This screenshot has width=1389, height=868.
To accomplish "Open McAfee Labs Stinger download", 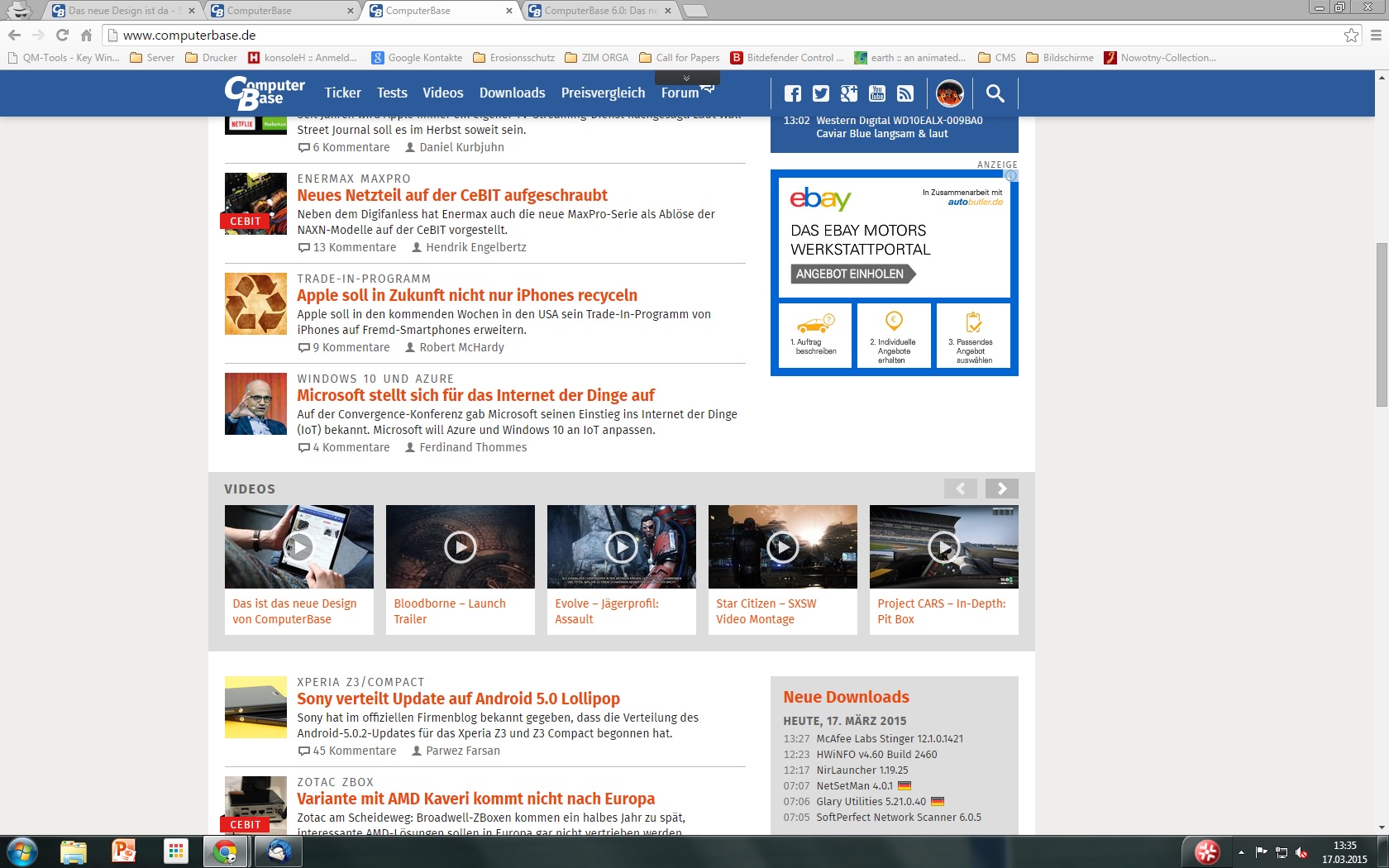I will point(890,738).
